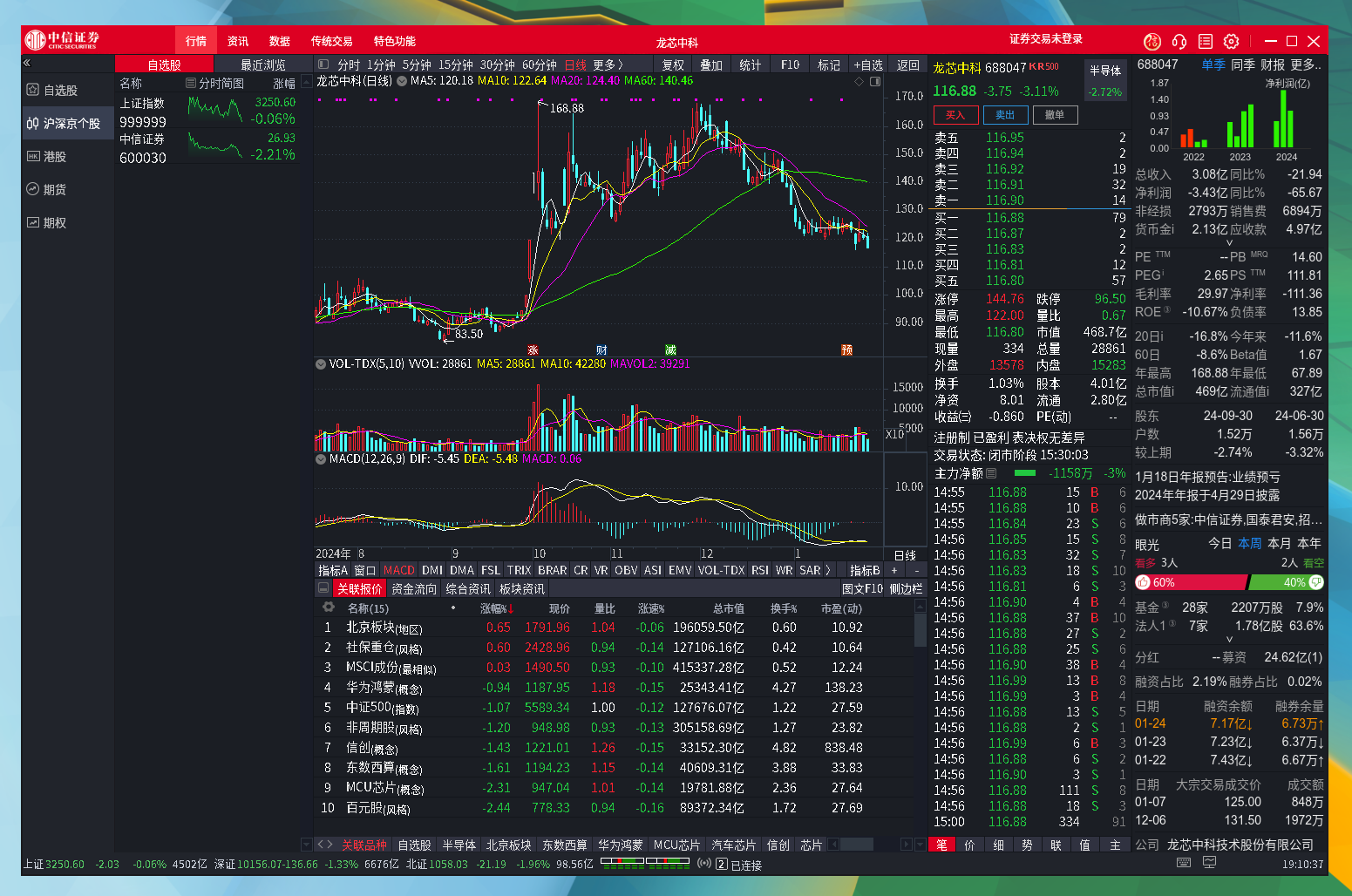Click the red 买入 buy button
1352x896 pixels.
pyautogui.click(x=956, y=115)
